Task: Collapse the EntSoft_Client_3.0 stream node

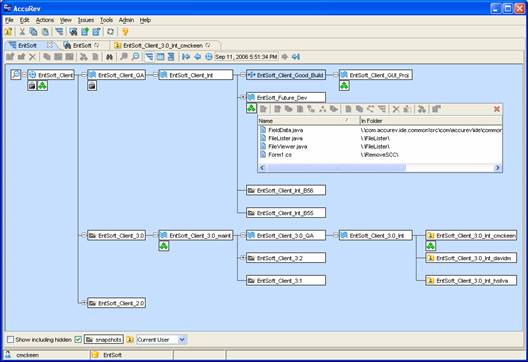Action: (84, 235)
